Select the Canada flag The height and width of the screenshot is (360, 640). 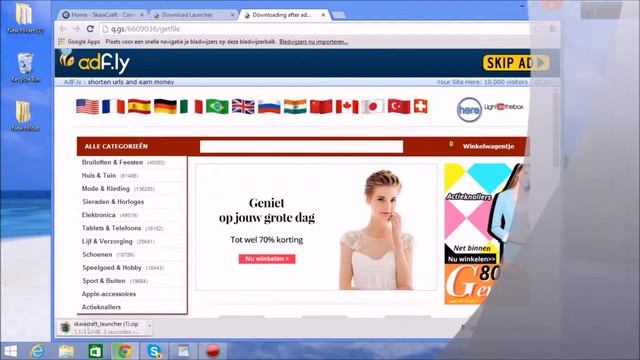(x=347, y=107)
